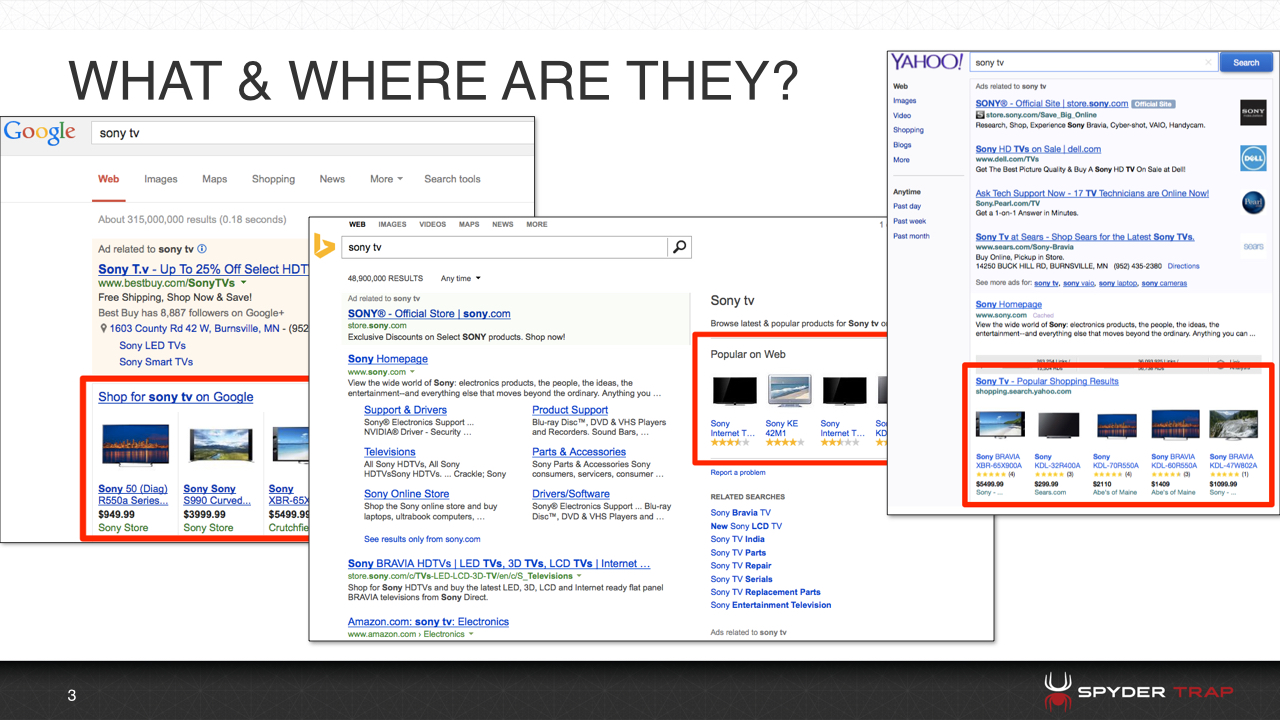This screenshot has width=1280, height=720.
Task: Click the Yahoo Search button
Action: point(1246,62)
